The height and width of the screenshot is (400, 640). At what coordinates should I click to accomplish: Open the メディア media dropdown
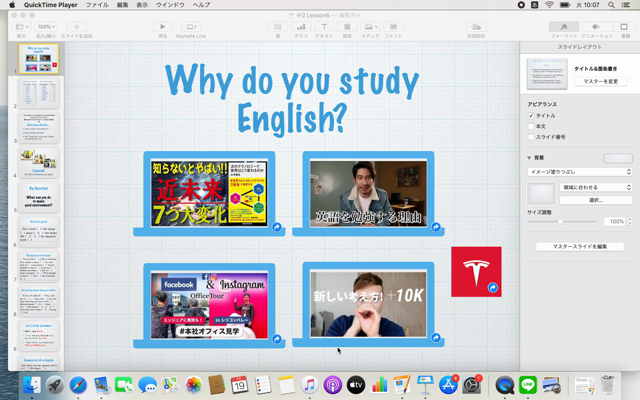(371, 27)
